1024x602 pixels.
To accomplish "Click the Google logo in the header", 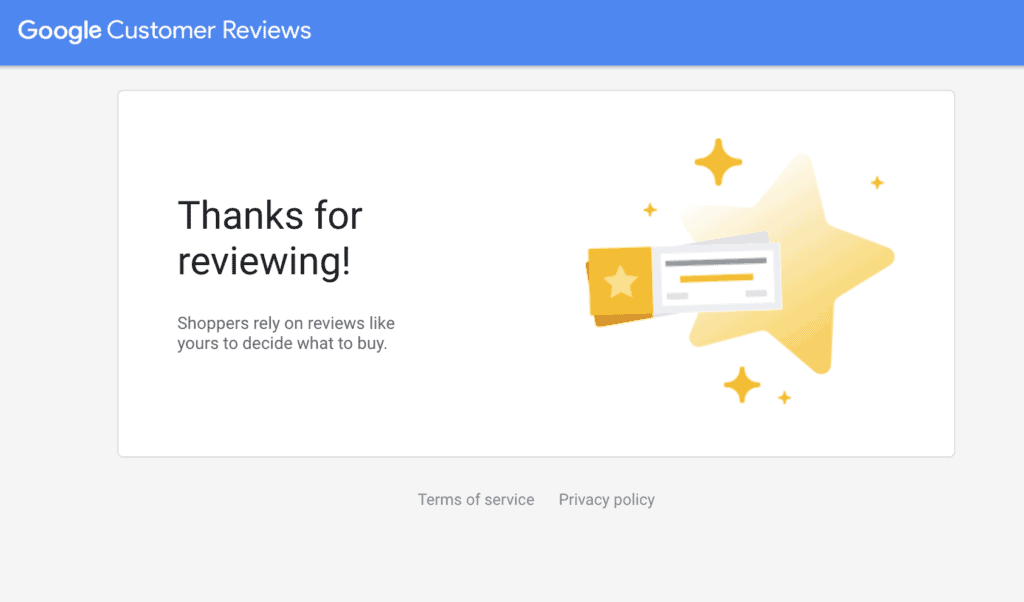I will pos(59,31).
